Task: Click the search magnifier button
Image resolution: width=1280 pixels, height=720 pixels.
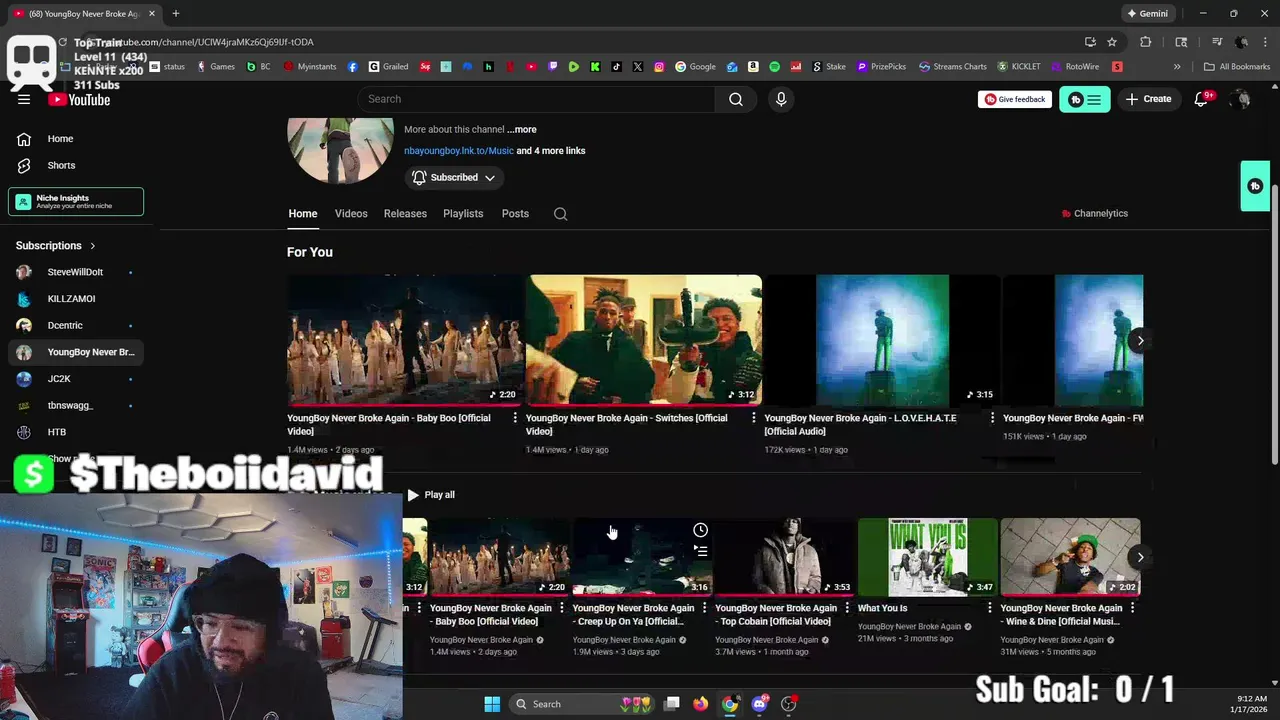Action: click(736, 99)
